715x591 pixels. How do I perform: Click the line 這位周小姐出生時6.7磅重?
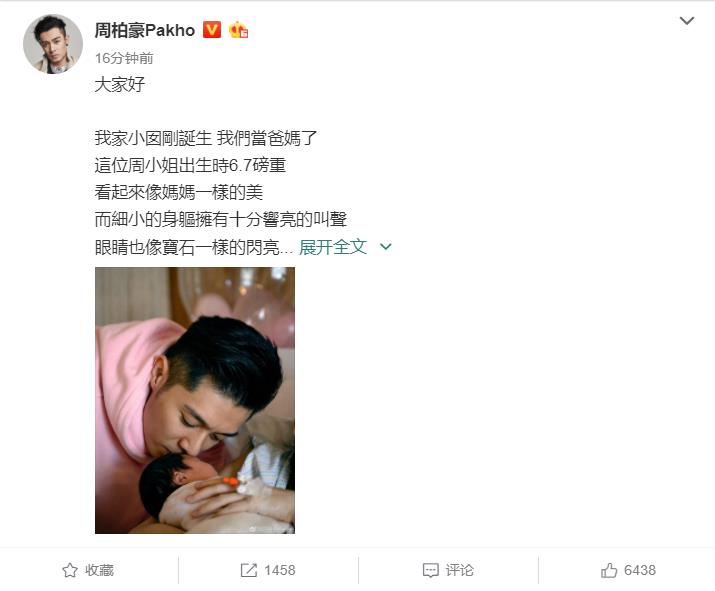[190, 165]
